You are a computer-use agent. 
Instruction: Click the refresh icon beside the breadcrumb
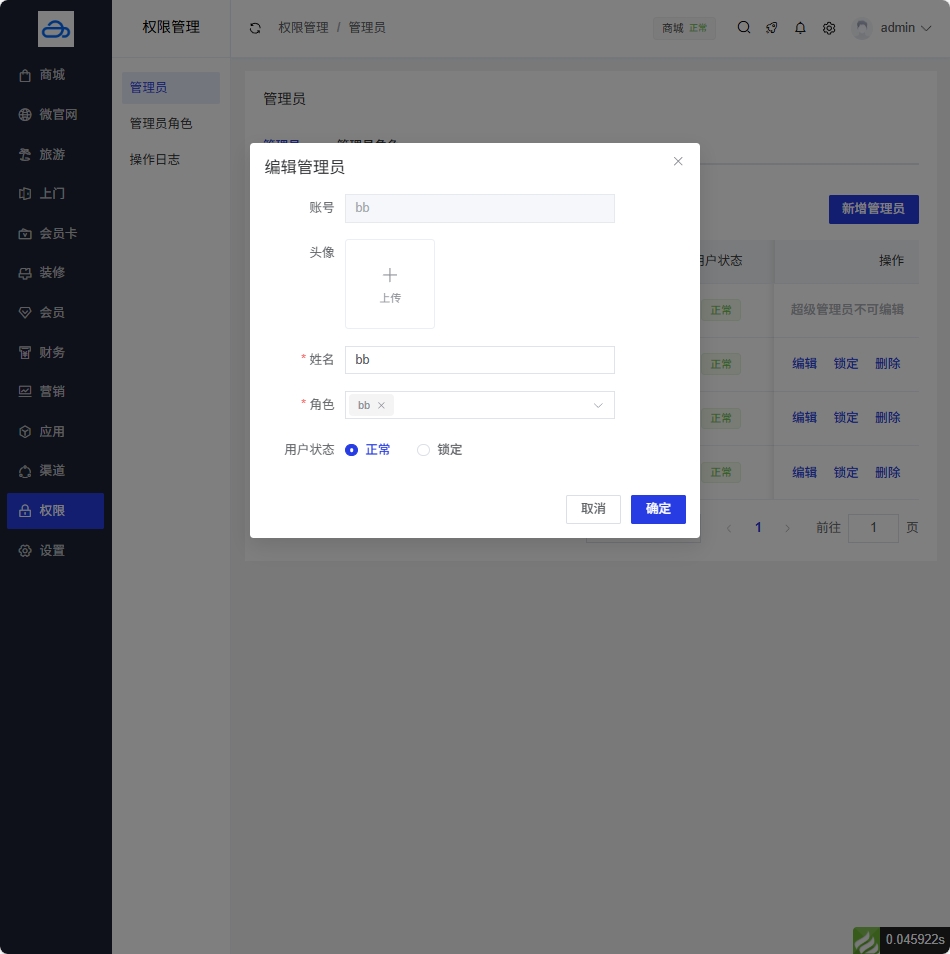[255, 28]
